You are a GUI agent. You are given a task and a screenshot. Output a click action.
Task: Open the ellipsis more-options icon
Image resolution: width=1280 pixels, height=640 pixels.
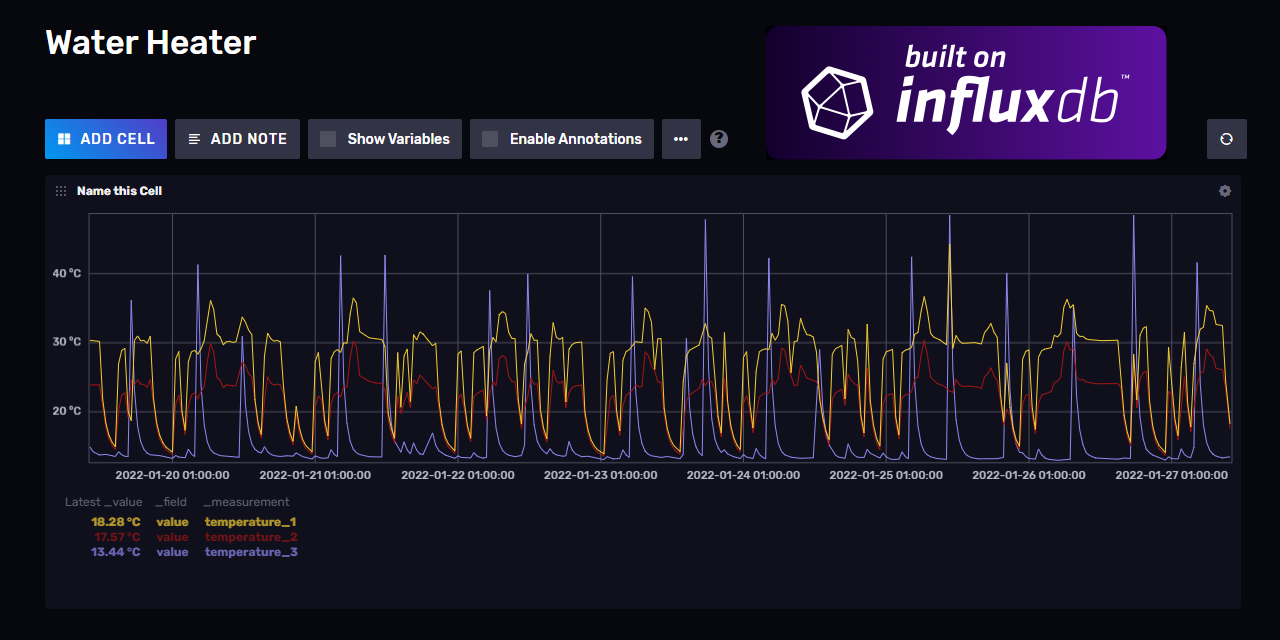pyautogui.click(x=681, y=138)
